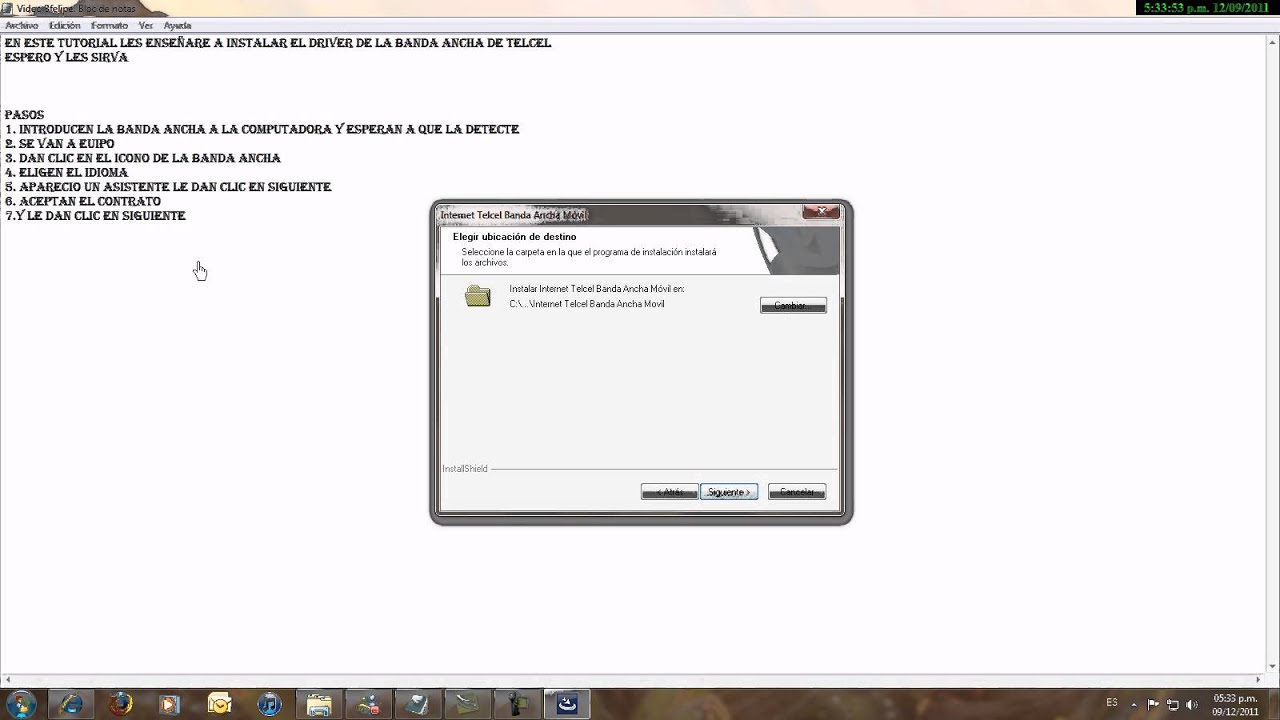Open the Archivo menu in Notepad
Screen dimensions: 1280x720
[21, 25]
